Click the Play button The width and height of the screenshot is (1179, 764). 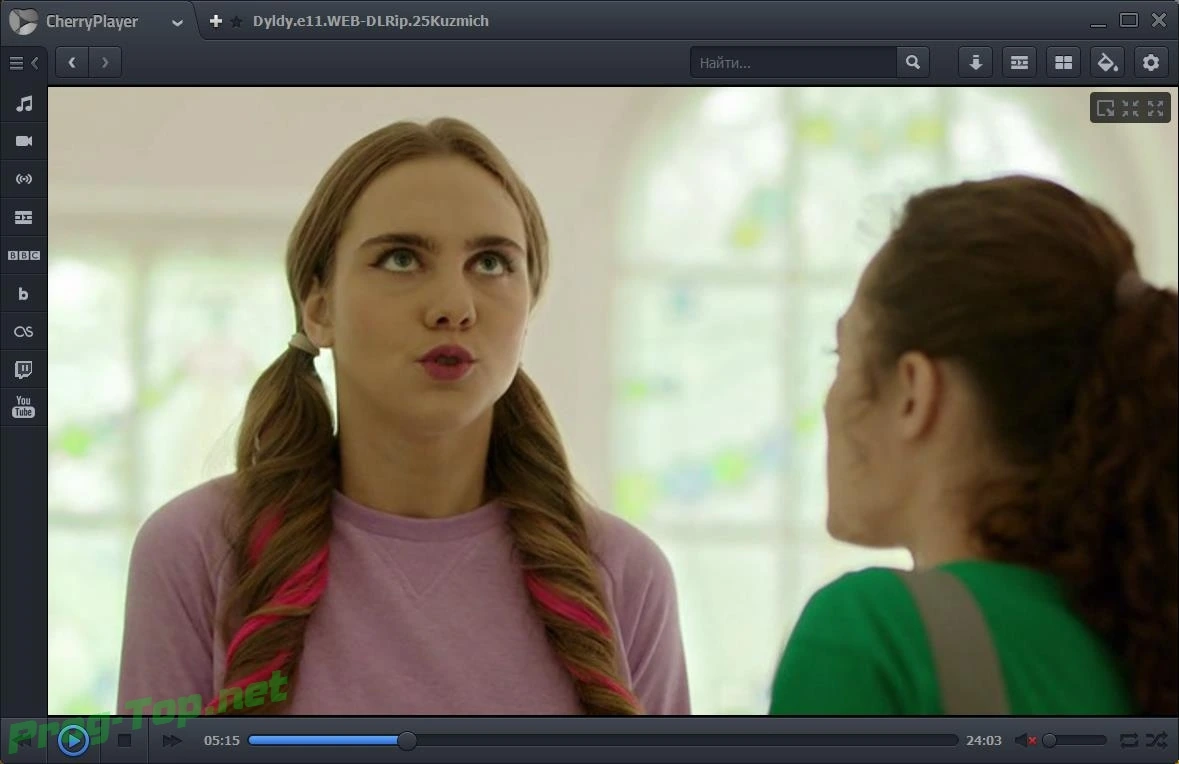pos(74,741)
